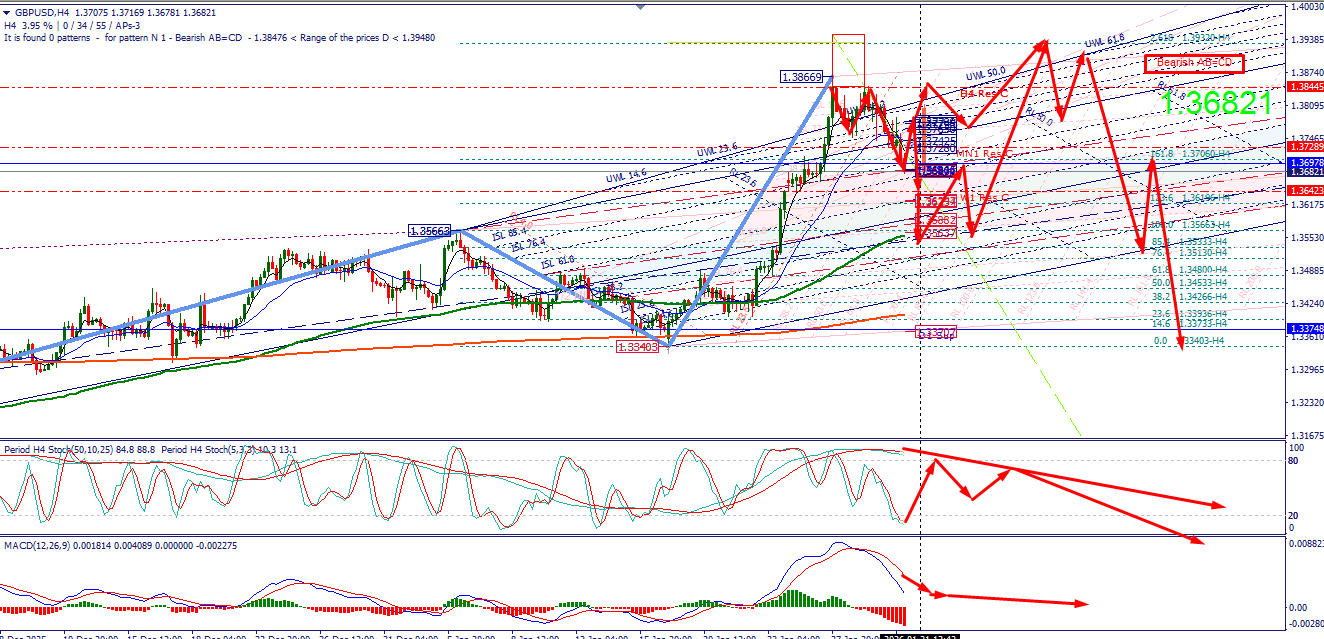Screen dimensions: 1324x639
Task: Click the 'Bearish AB=CD' pattern label
Action: (1194, 63)
